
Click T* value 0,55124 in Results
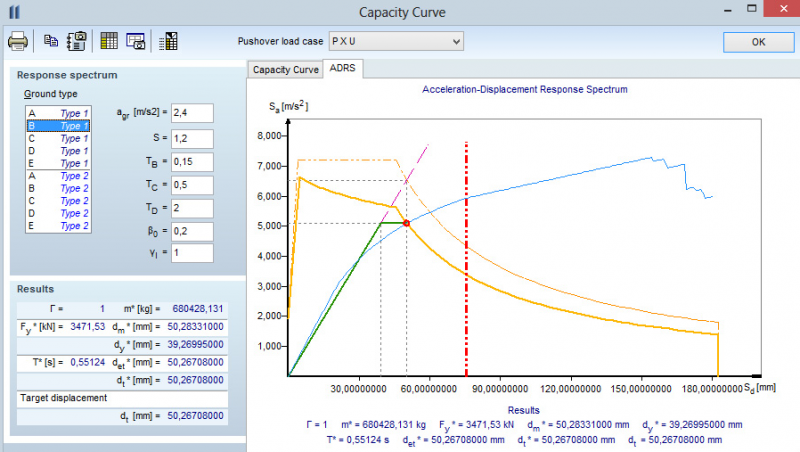click(88, 362)
